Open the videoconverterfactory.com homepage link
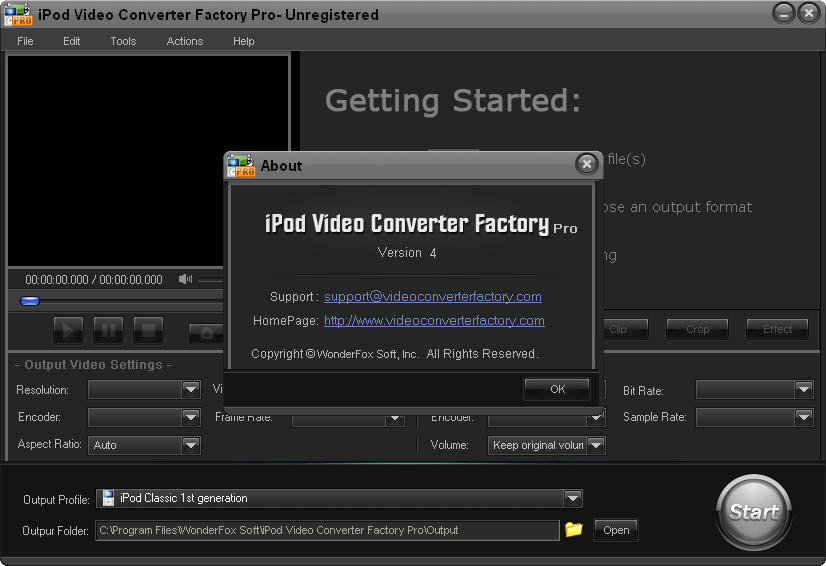826x566 pixels. pyautogui.click(x=434, y=320)
